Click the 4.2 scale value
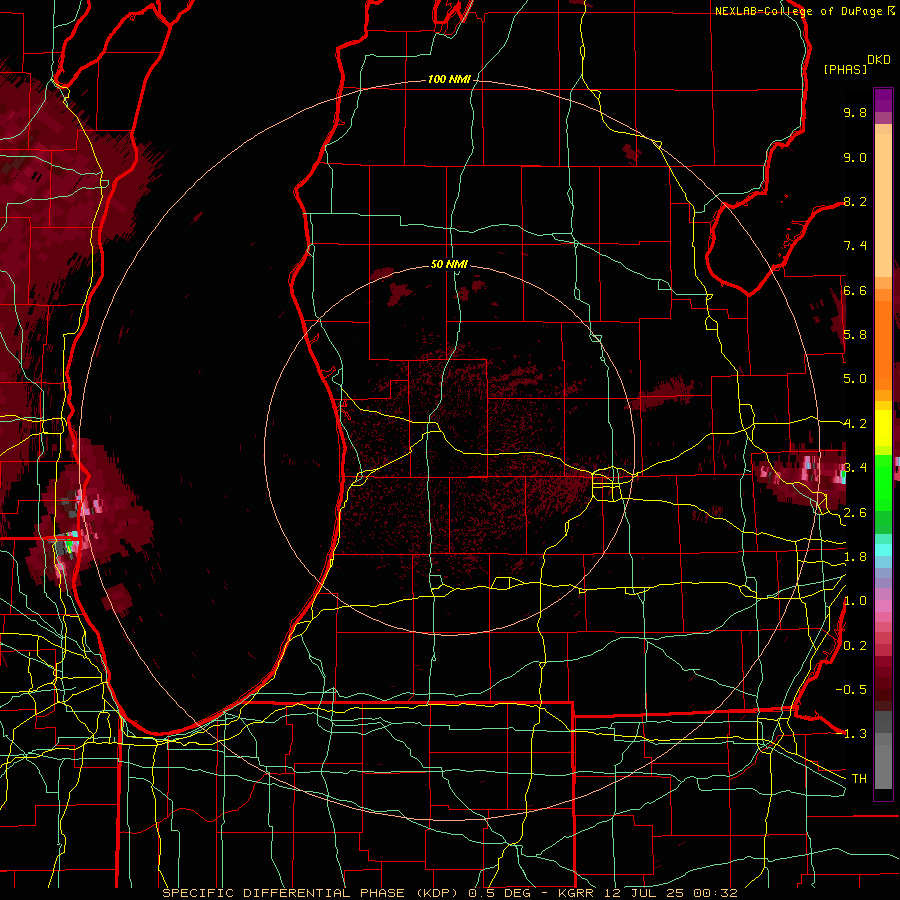 pyautogui.click(x=855, y=424)
